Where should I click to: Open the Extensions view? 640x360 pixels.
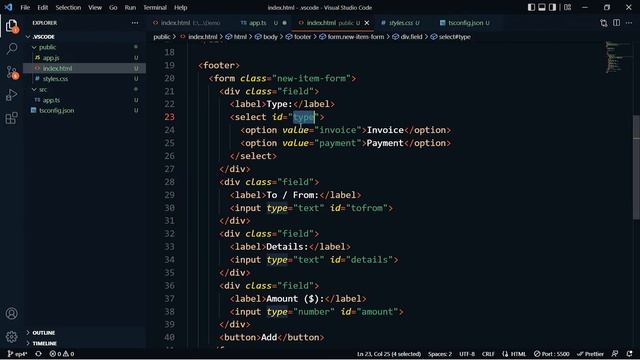tap(11, 118)
